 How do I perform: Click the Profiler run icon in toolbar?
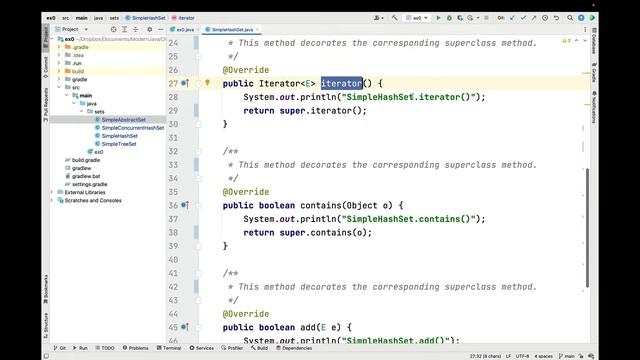(x=471, y=18)
